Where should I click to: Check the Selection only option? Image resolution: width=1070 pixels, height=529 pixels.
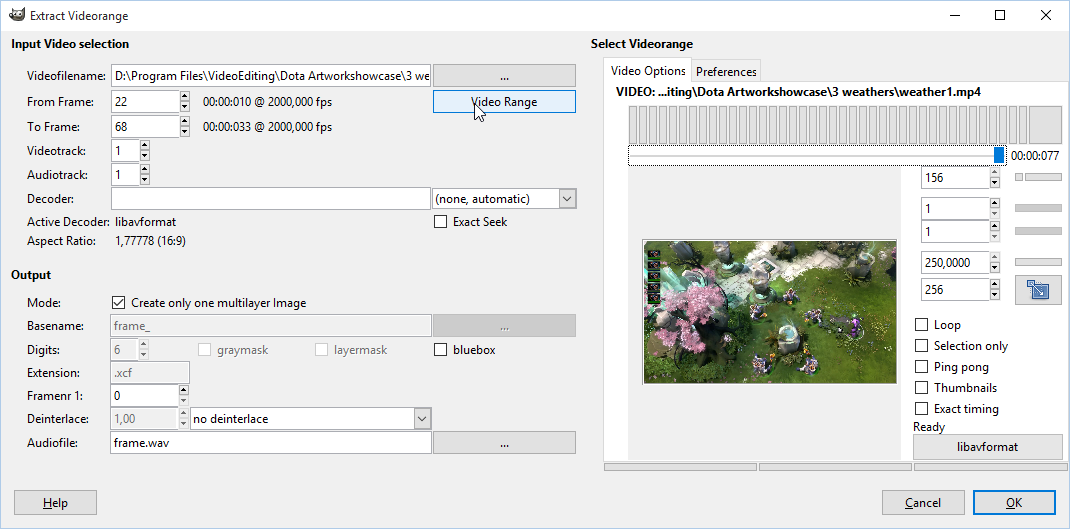tap(921, 346)
